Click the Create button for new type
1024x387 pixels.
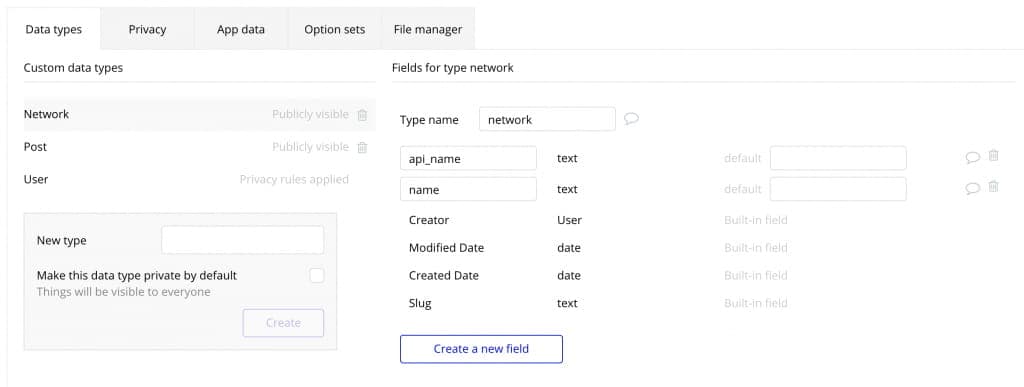[x=283, y=323]
